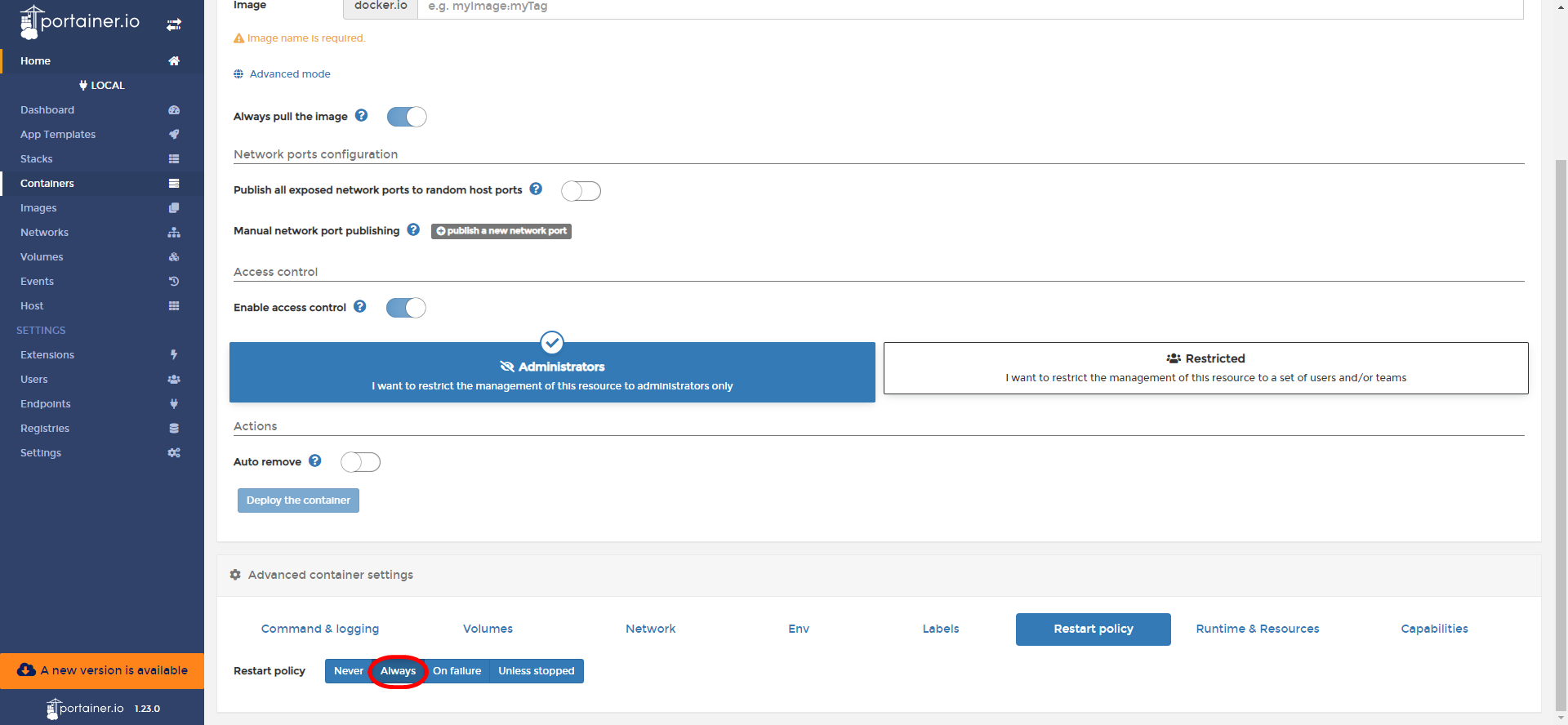Click the Networks sitemap icon
This screenshot has height=725, width=1568.
tap(174, 232)
